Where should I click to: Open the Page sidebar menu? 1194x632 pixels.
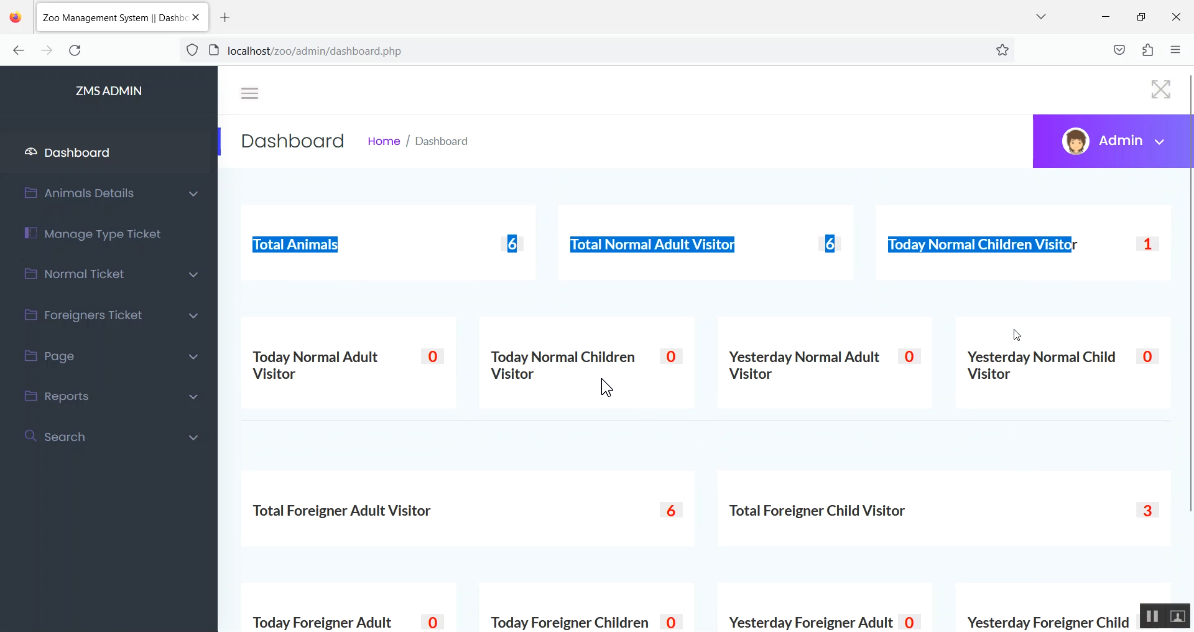pos(59,356)
